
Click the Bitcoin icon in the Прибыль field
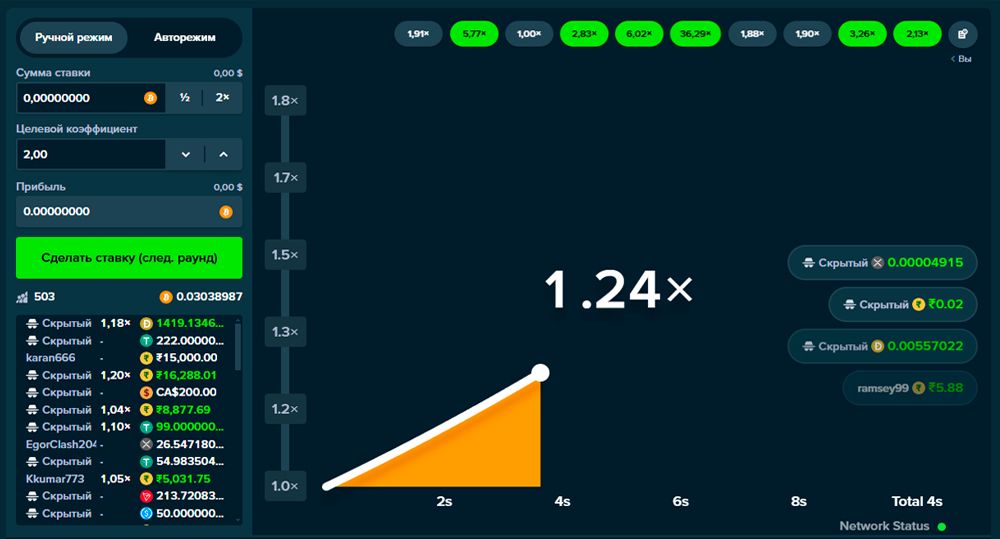click(x=225, y=212)
